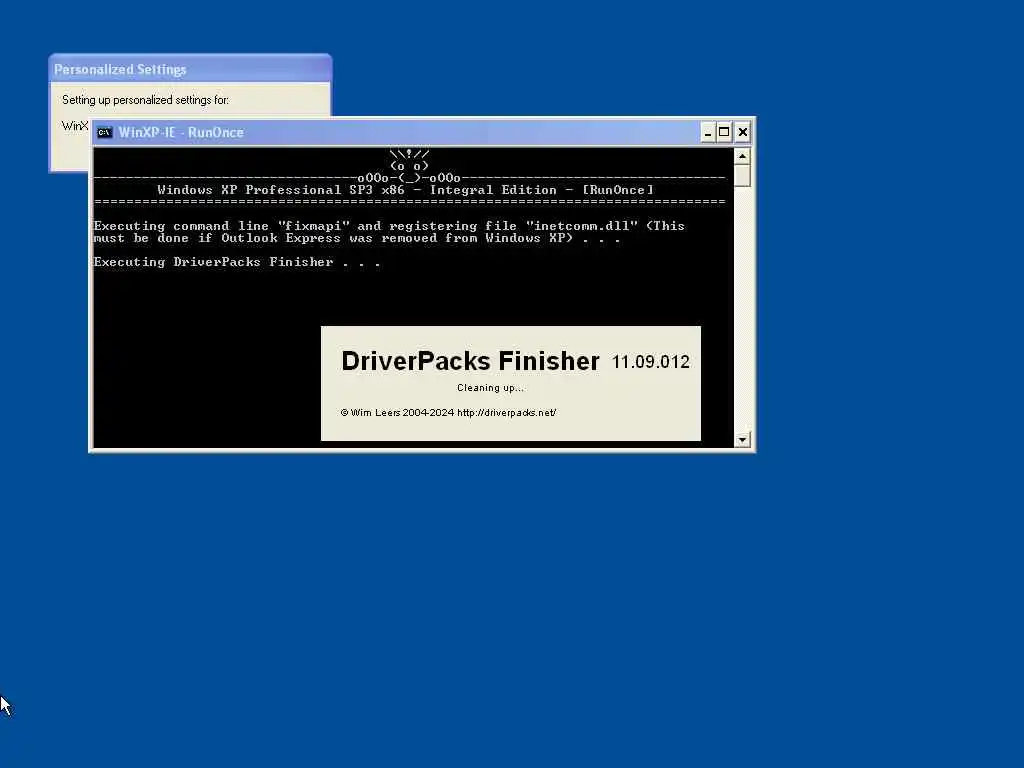Screen dimensions: 1024x768
Task: Click the WinXP-IE - RunOnce title text
Action: (x=181, y=133)
